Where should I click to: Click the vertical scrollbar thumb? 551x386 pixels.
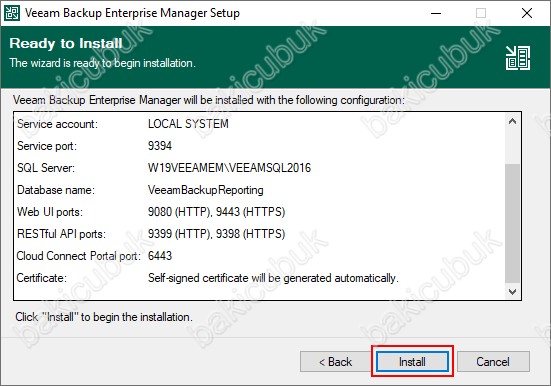click(x=512, y=223)
